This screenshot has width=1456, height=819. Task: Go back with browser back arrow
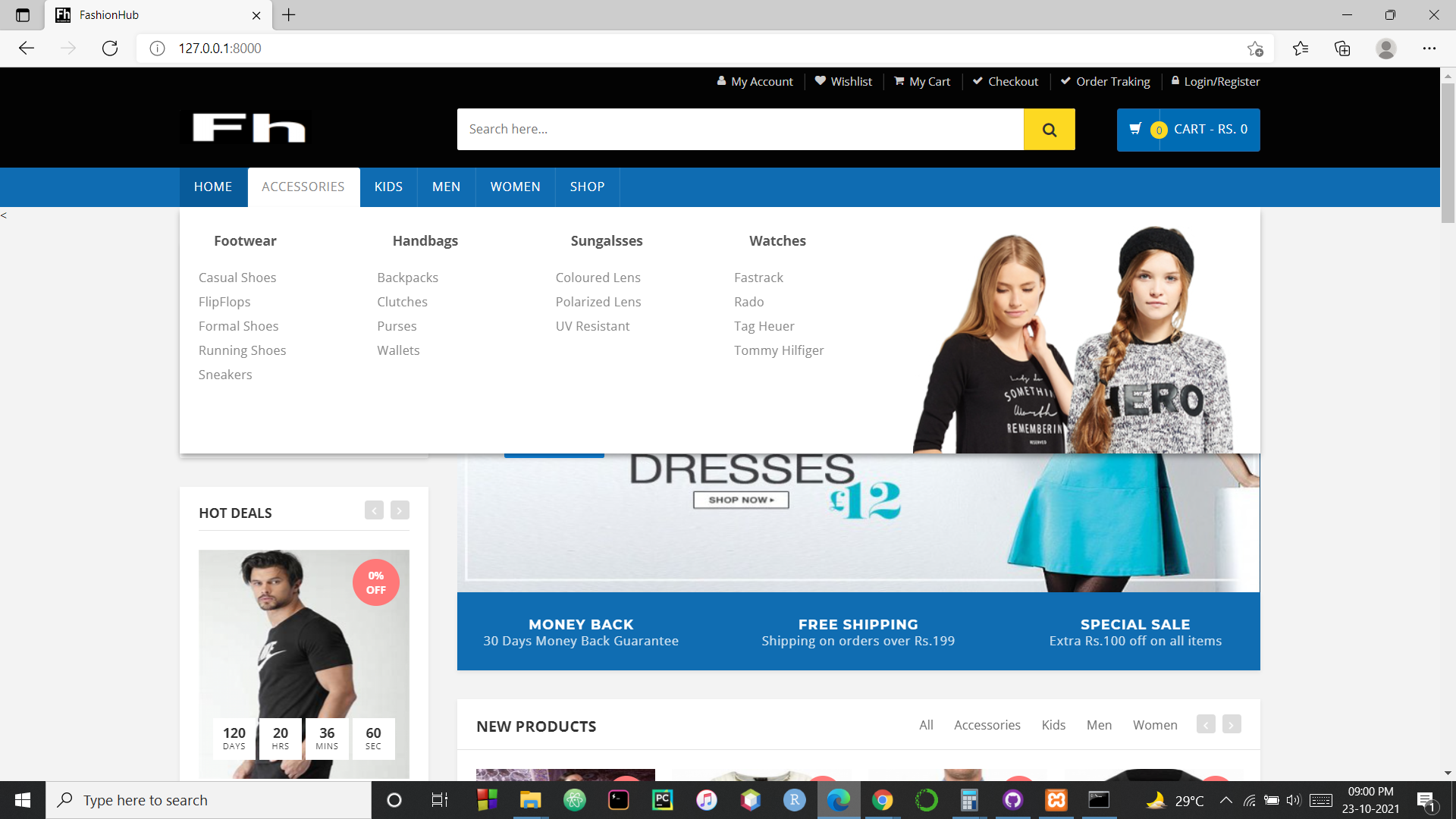pos(27,49)
